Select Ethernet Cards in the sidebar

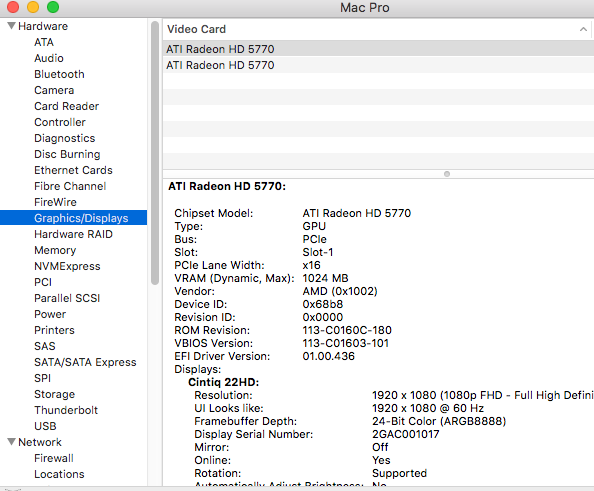point(73,170)
